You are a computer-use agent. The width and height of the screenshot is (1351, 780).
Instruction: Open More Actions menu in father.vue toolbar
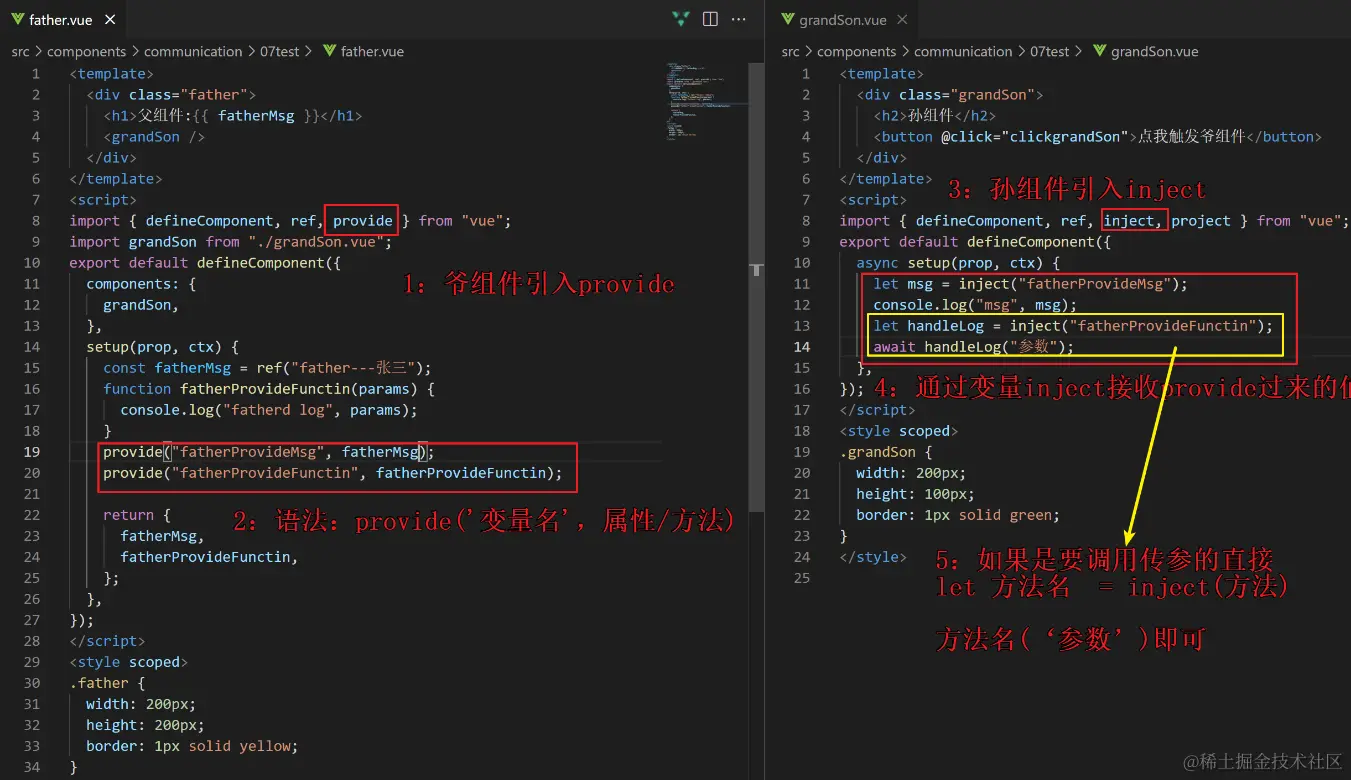coord(738,19)
